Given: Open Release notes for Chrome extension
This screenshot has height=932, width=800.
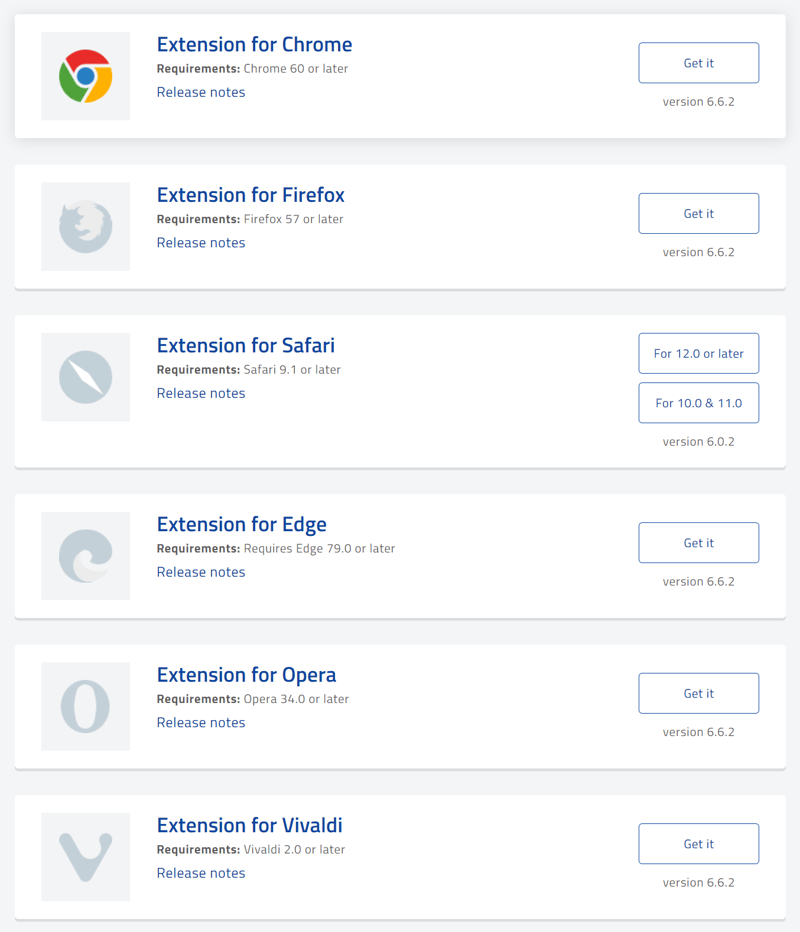Looking at the screenshot, I should [x=201, y=92].
